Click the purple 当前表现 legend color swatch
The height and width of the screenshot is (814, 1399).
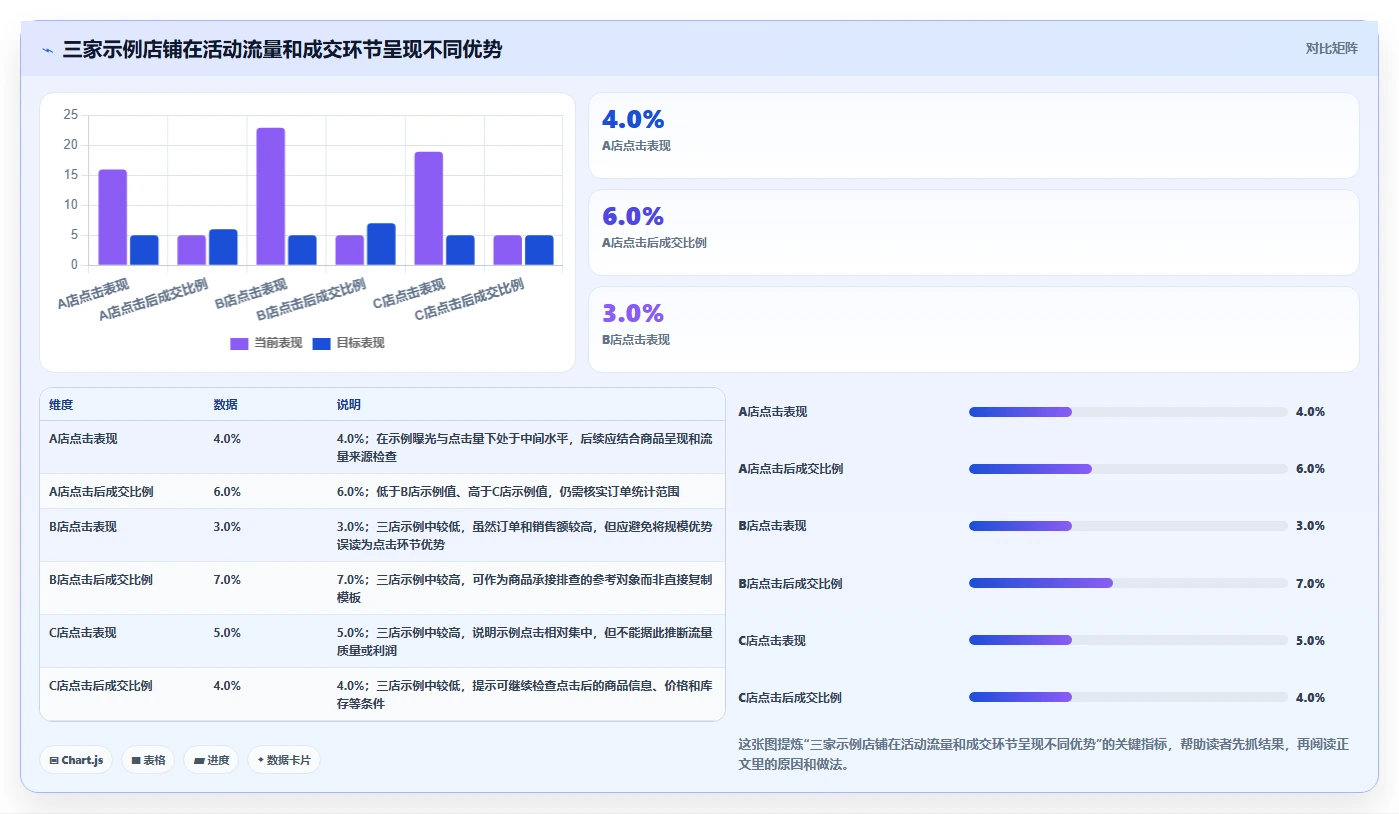(x=239, y=343)
